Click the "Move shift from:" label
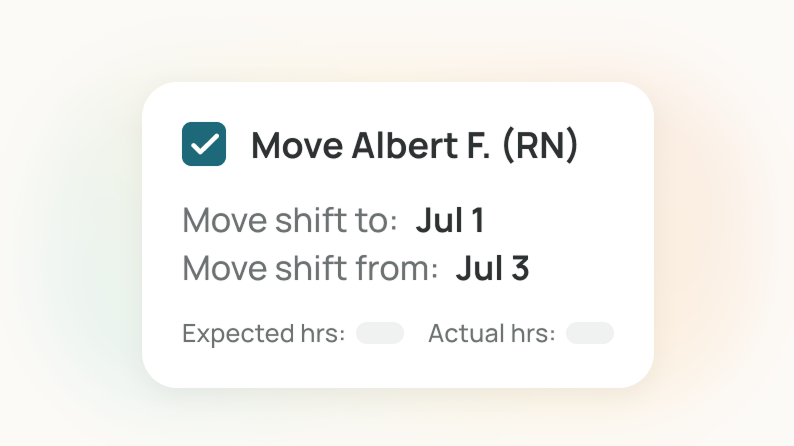The height and width of the screenshot is (446, 794). click(x=311, y=268)
